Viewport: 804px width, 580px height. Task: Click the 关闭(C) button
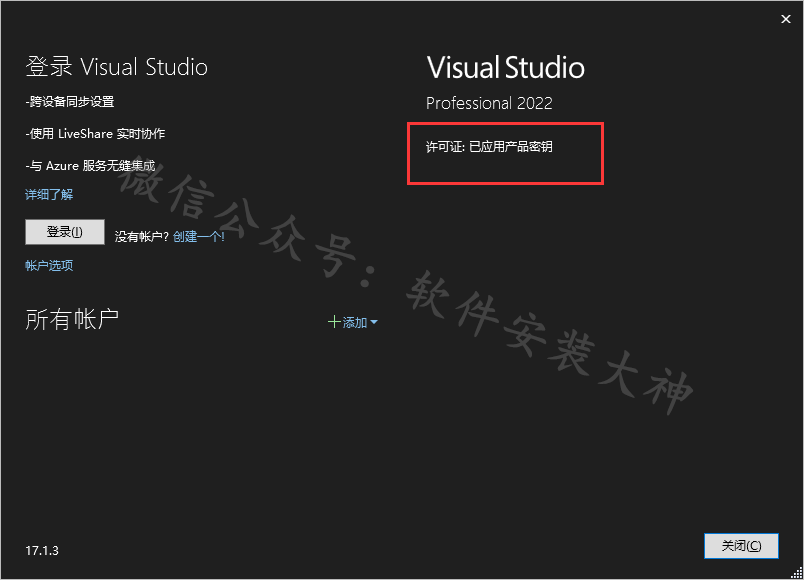(x=741, y=546)
